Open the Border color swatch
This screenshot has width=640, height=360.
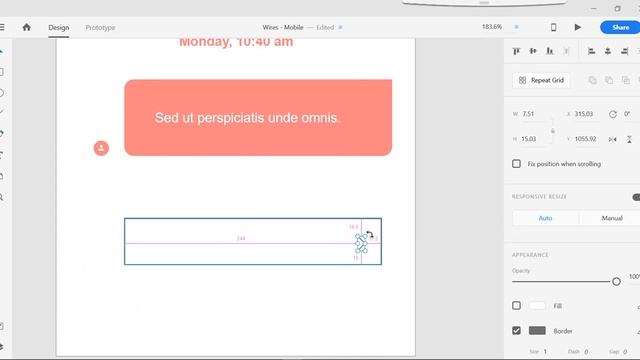pos(537,331)
